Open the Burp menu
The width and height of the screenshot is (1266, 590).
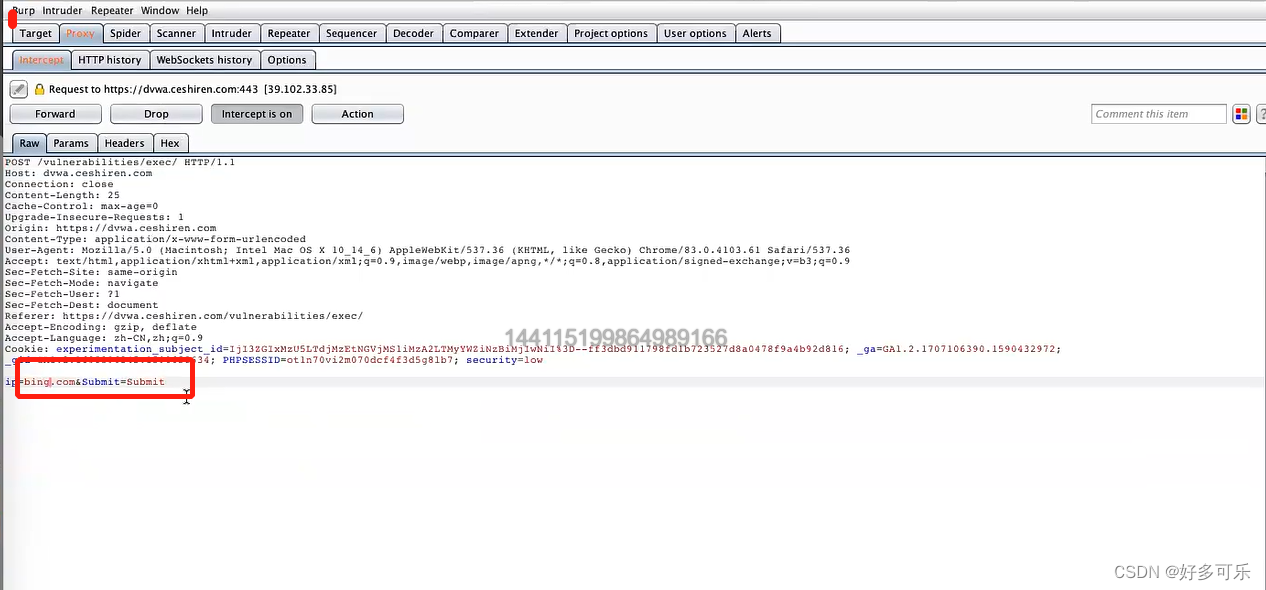(x=23, y=10)
